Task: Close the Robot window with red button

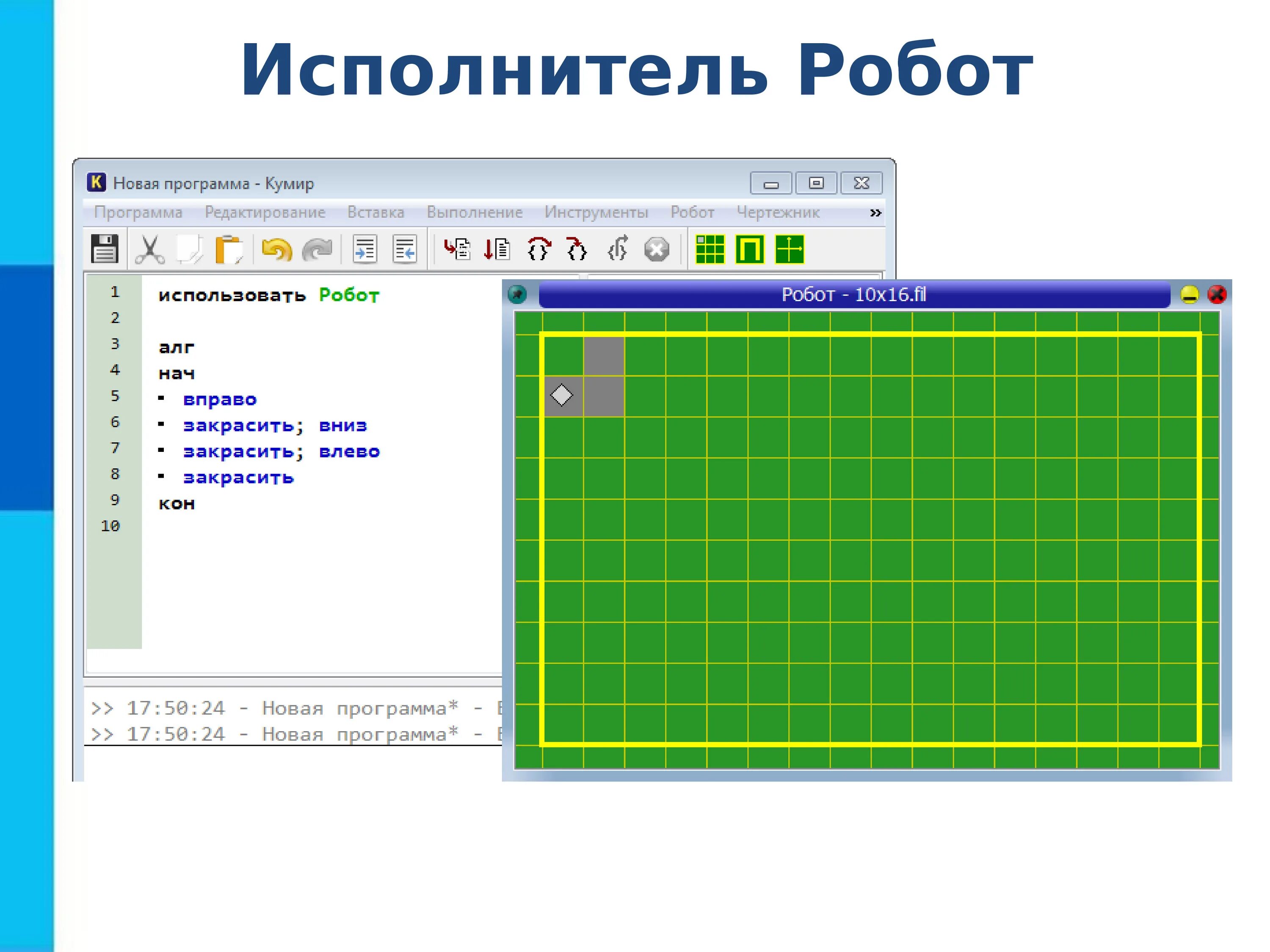Action: point(1217,294)
